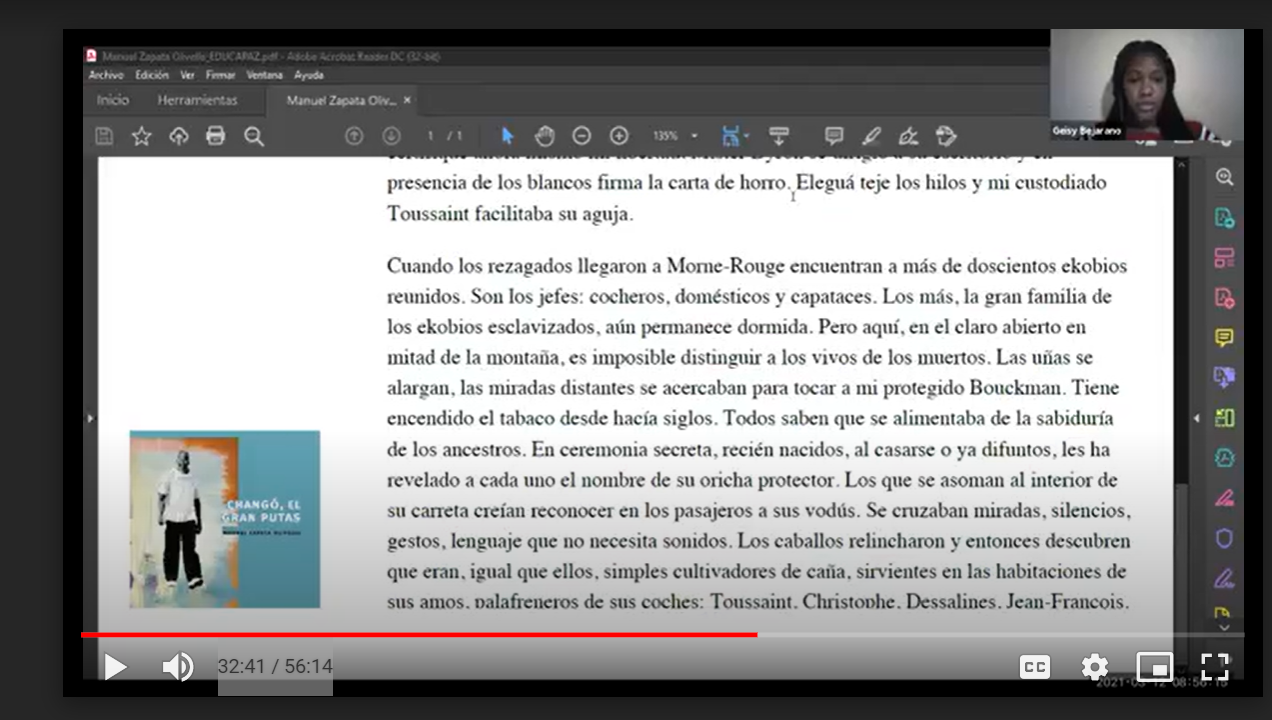
Task: Click the star bookmark icon in Acrobat toolbar
Action: (141, 137)
